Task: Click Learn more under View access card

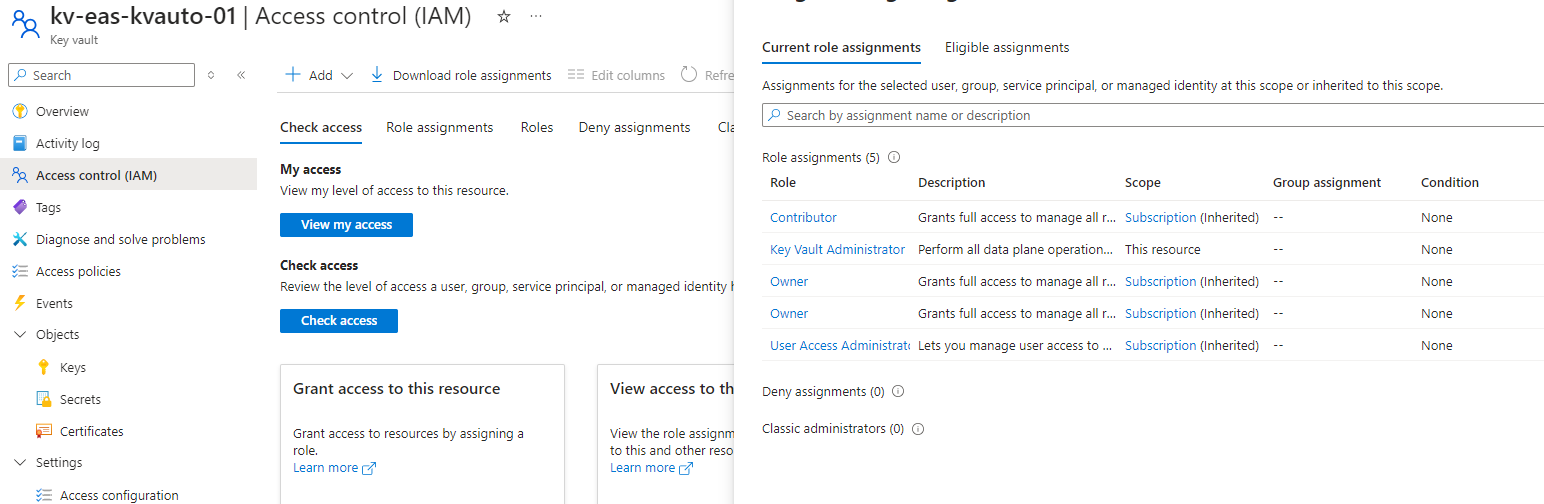Action: tap(651, 468)
